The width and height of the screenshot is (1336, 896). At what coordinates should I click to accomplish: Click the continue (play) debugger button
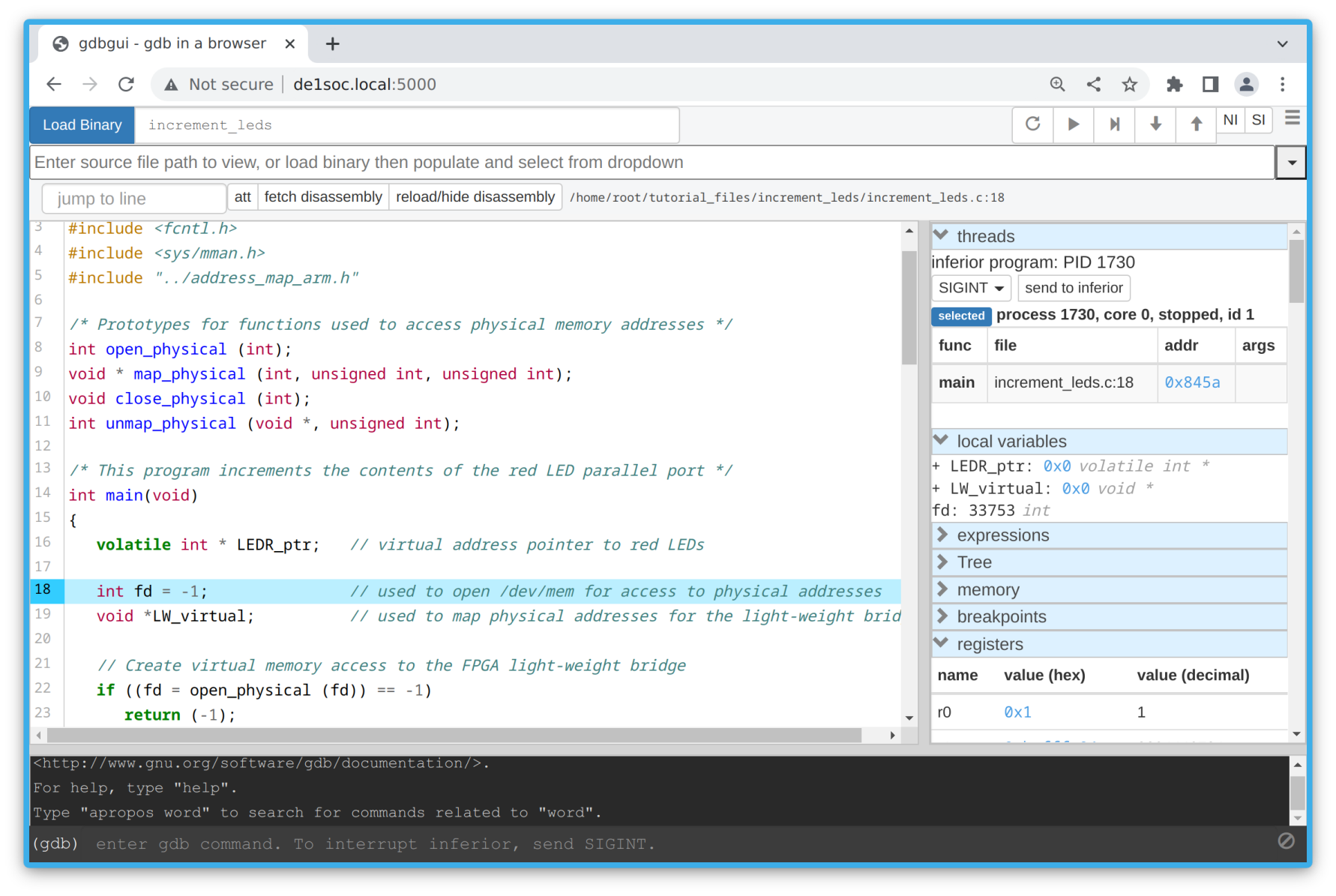tap(1073, 124)
